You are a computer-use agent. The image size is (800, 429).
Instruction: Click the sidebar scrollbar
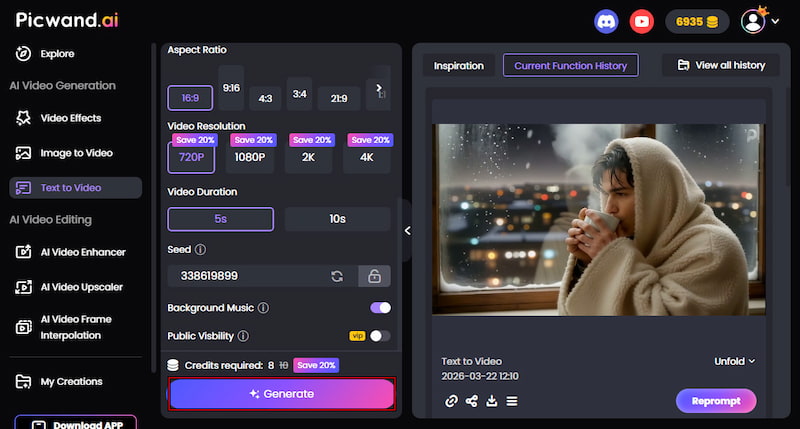point(153,208)
